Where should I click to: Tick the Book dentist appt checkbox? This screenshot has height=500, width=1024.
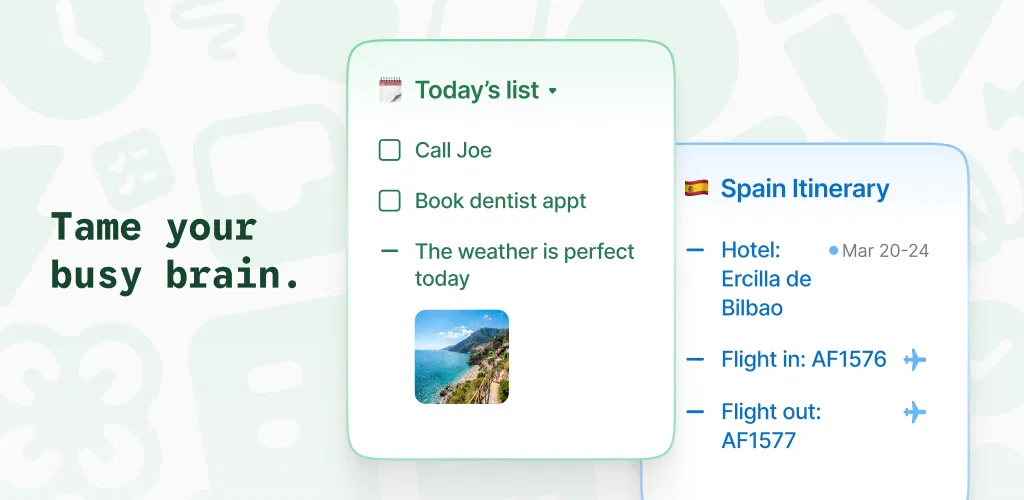pyautogui.click(x=389, y=200)
